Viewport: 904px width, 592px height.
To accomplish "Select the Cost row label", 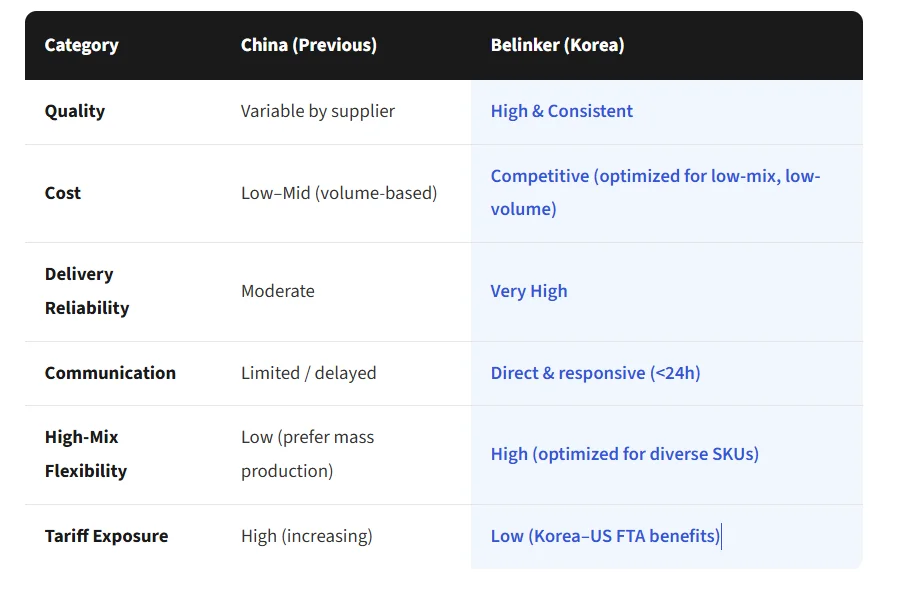I will [63, 193].
